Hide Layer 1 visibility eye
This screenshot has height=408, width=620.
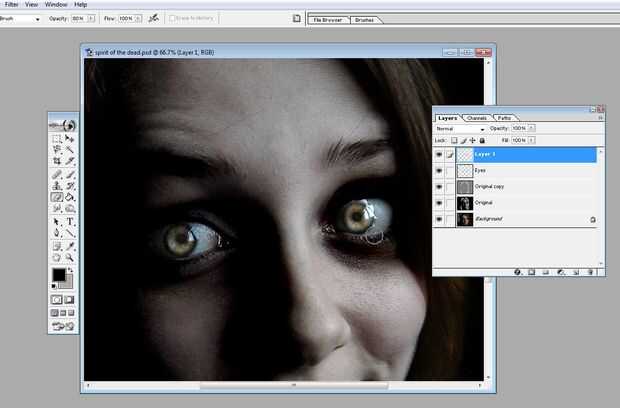[439, 155]
